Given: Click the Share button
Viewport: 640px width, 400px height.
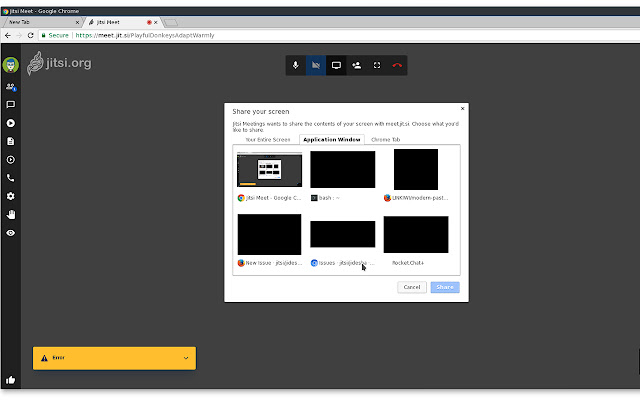Looking at the screenshot, I should tap(445, 287).
